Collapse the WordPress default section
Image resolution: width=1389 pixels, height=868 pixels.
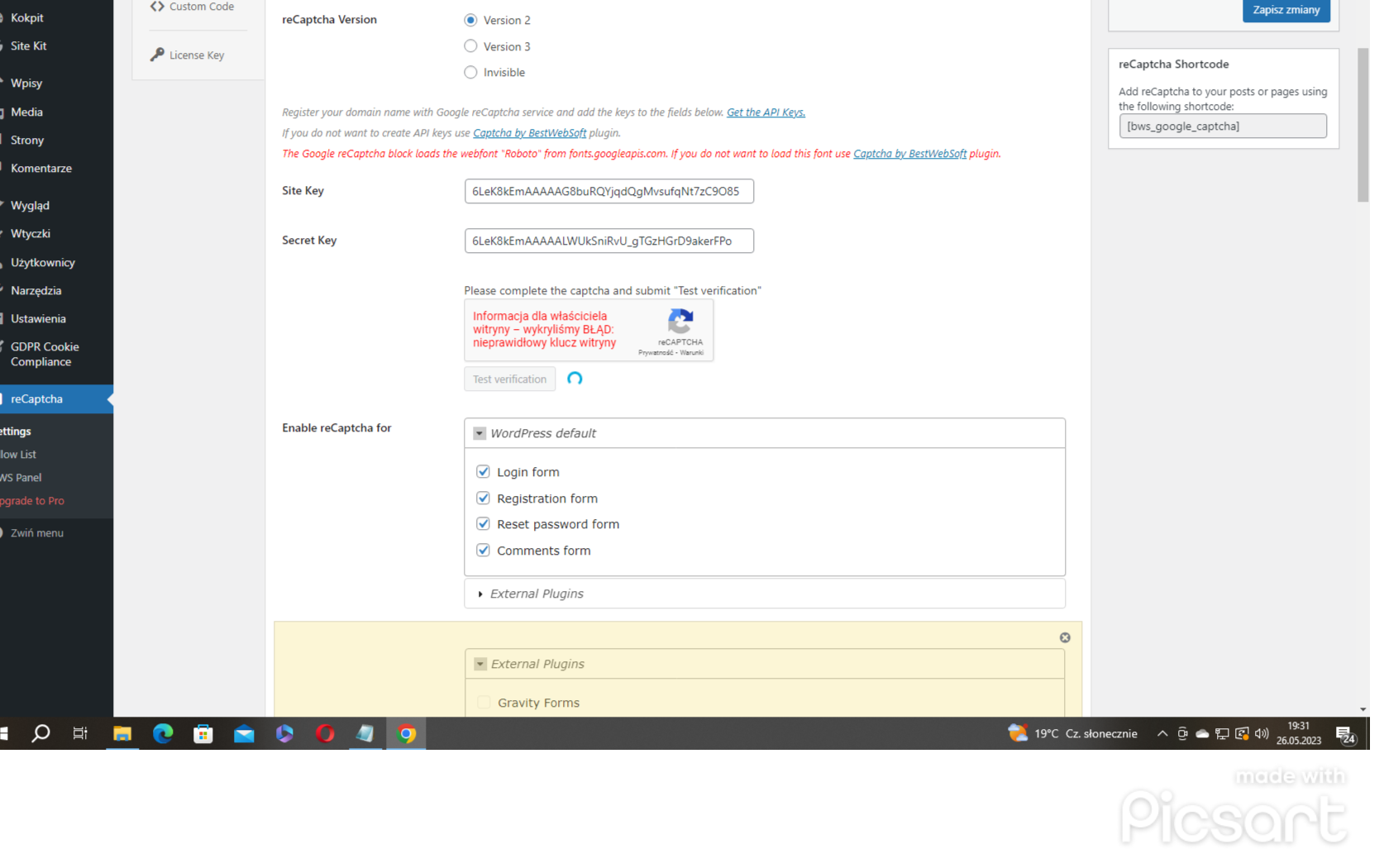(x=480, y=433)
